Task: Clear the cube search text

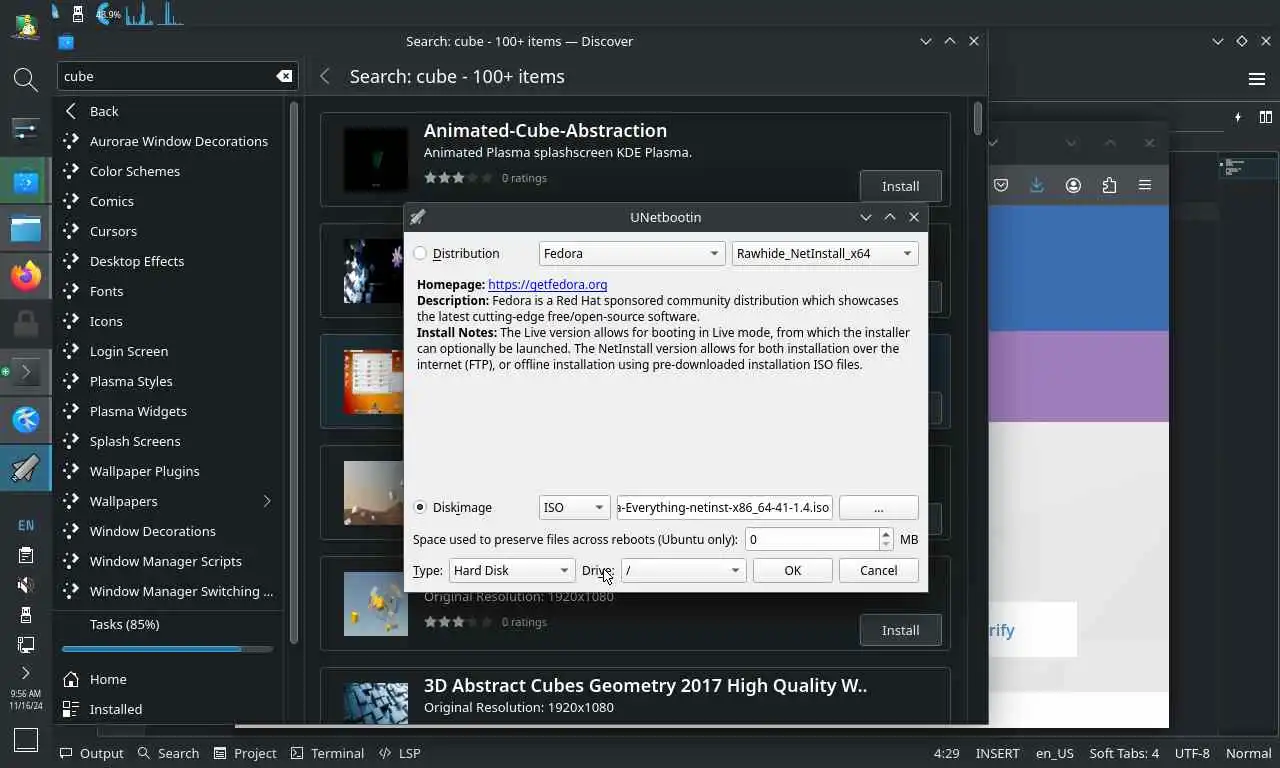Action: click(x=284, y=76)
